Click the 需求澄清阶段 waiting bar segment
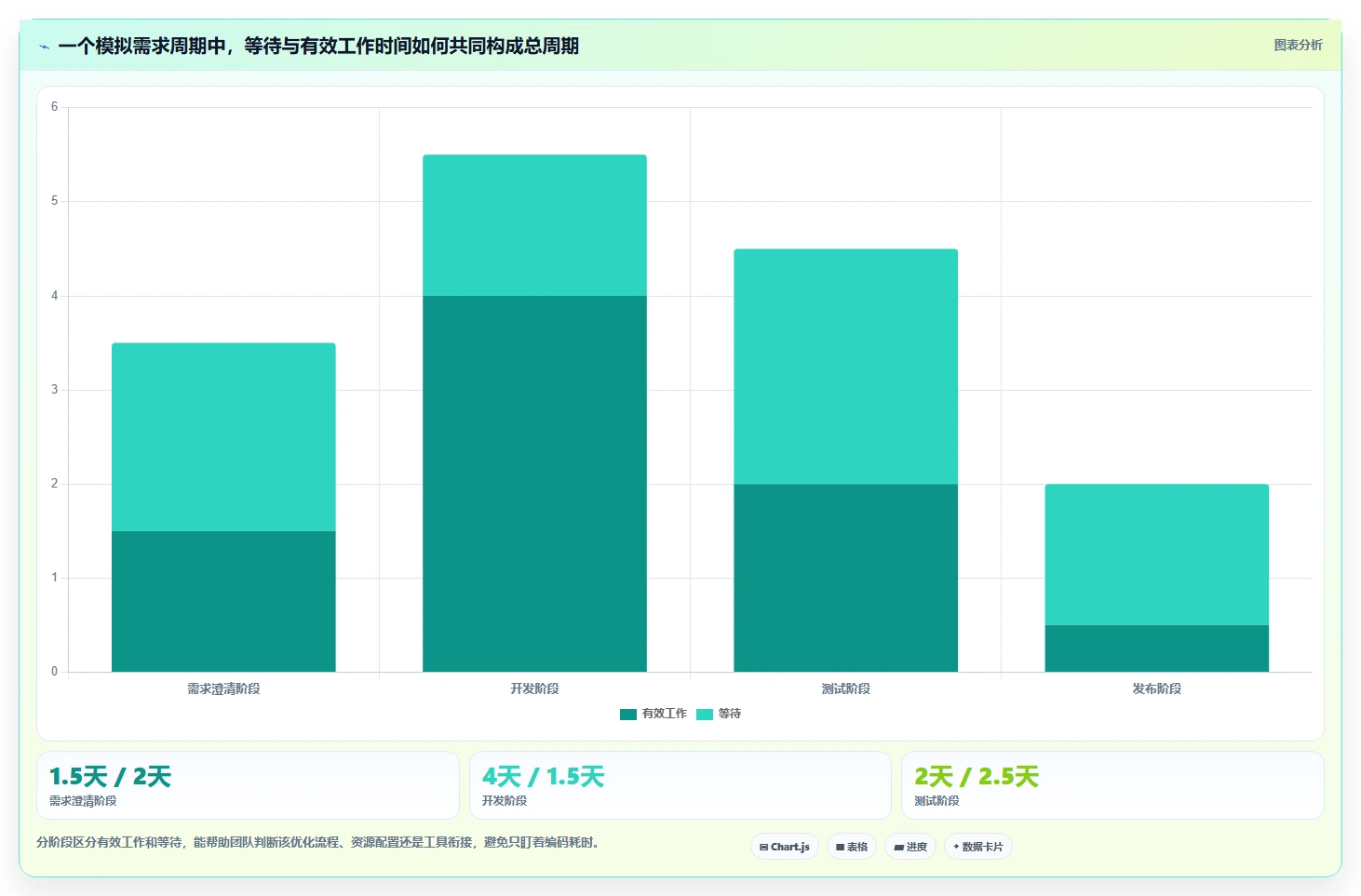The width and height of the screenshot is (1361, 896). pyautogui.click(x=223, y=437)
